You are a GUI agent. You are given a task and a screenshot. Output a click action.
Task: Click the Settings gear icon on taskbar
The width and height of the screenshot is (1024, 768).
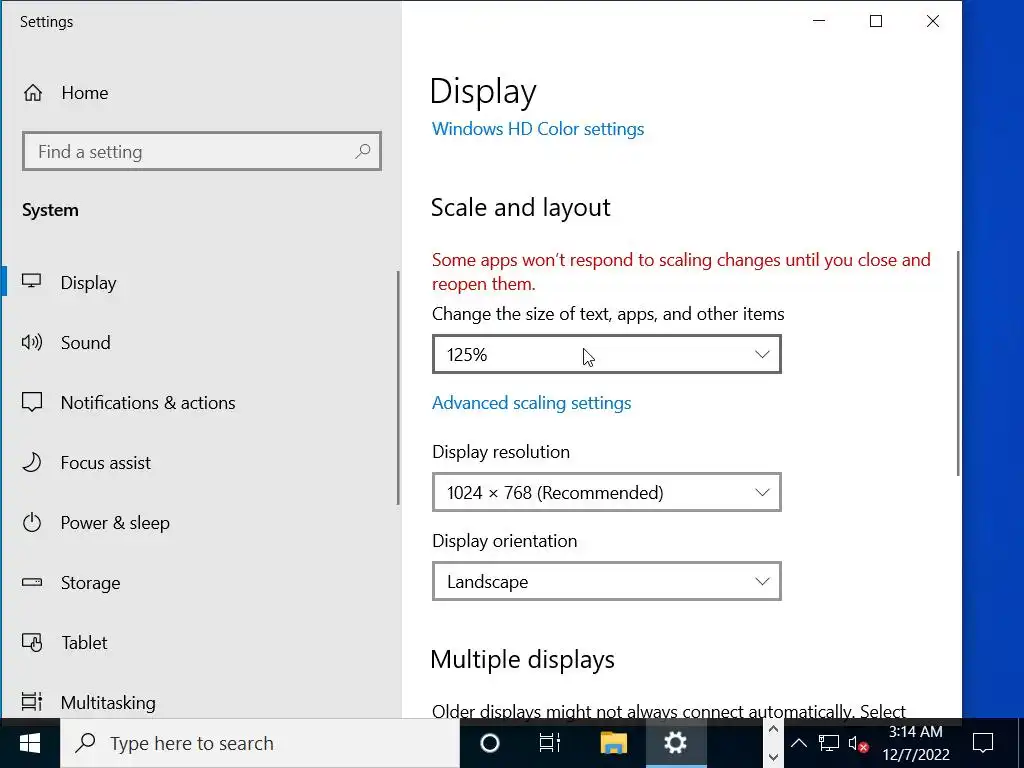675,743
